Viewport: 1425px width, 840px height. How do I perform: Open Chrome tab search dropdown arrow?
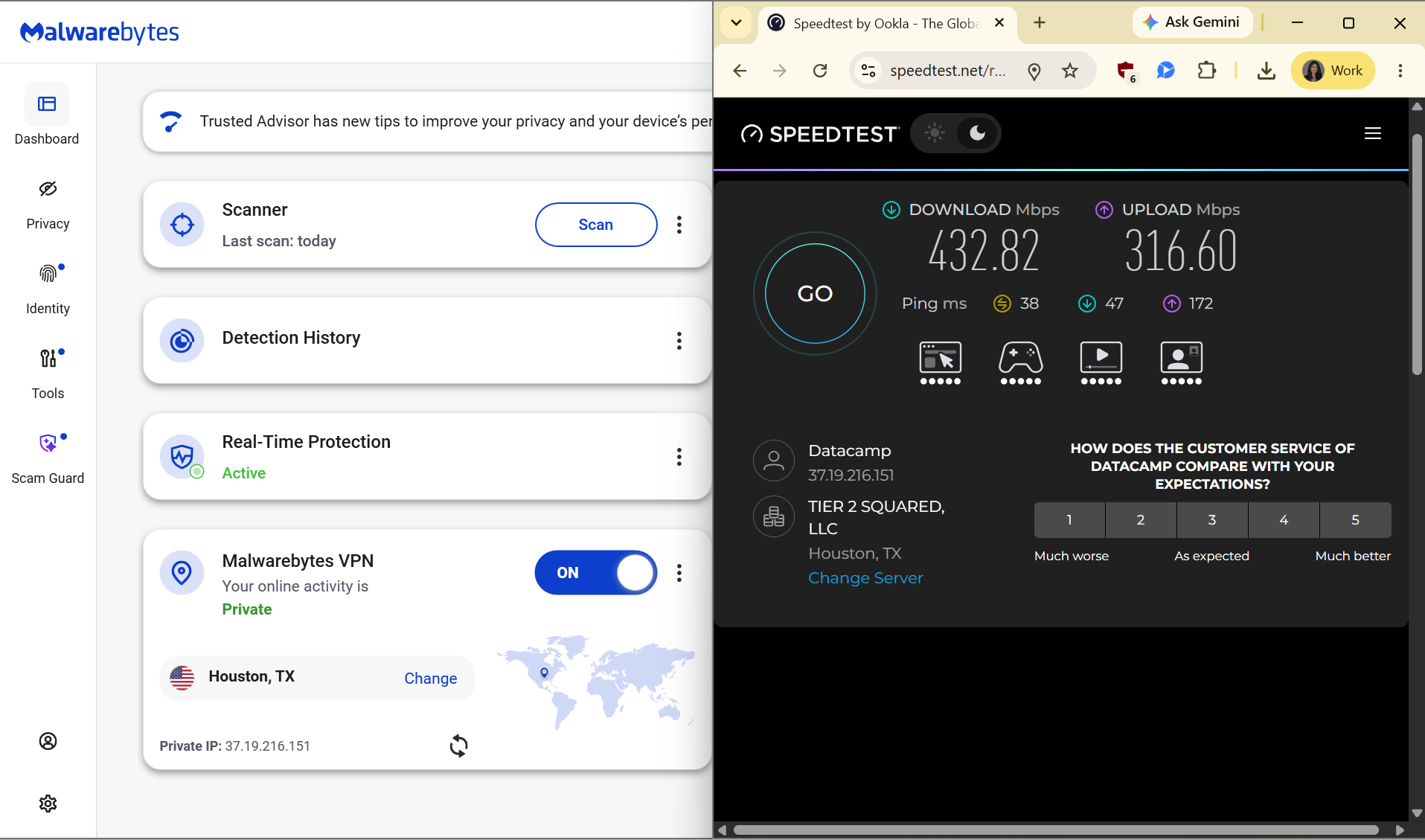736,23
